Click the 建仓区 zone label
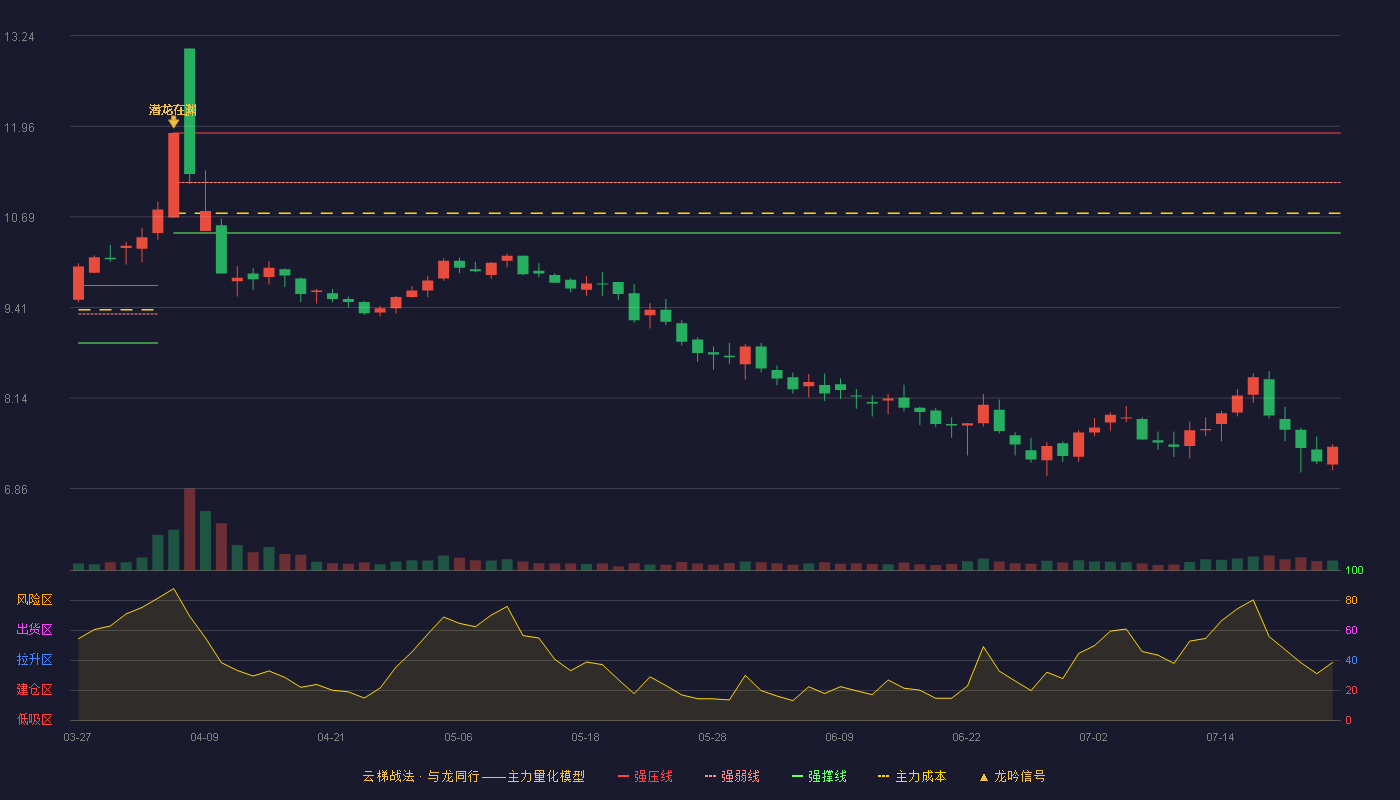 (x=34, y=690)
